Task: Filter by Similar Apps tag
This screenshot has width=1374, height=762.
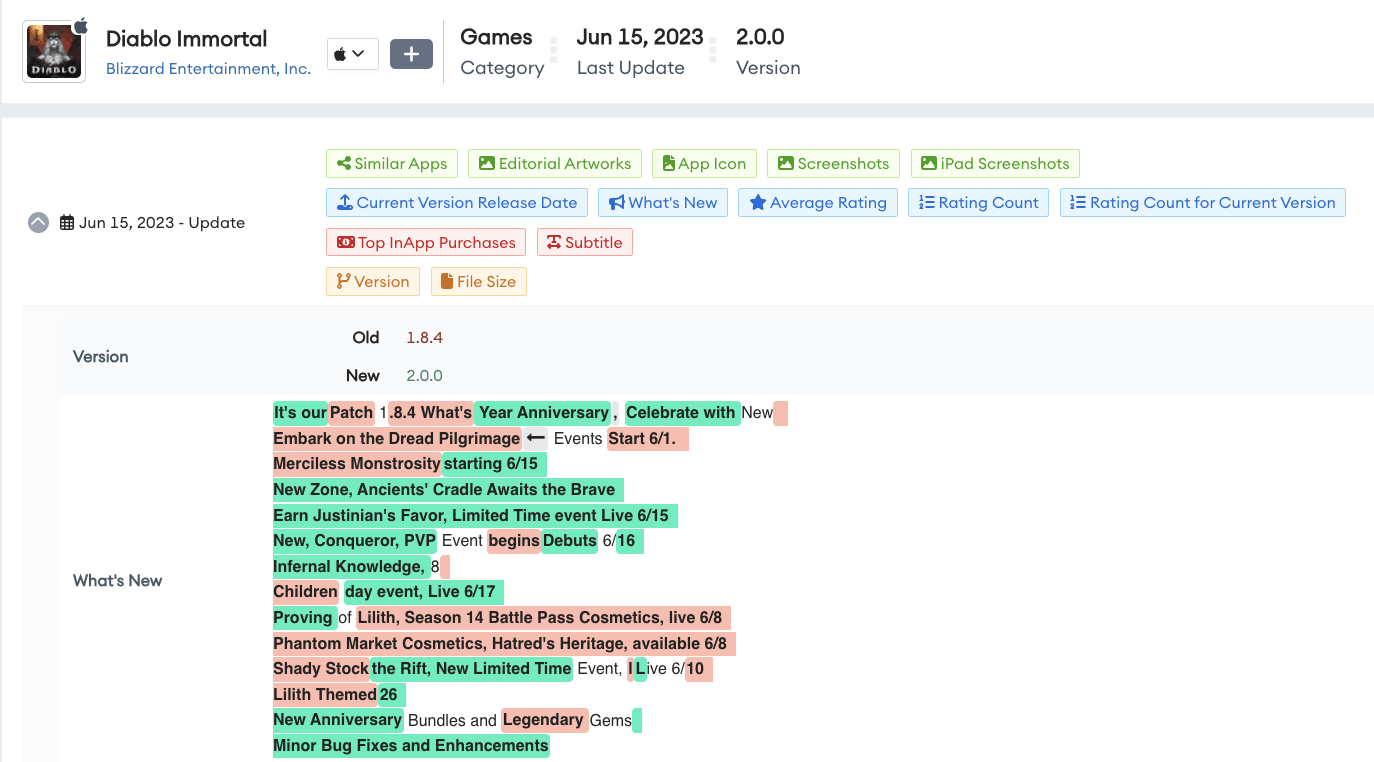Action: click(x=392, y=164)
